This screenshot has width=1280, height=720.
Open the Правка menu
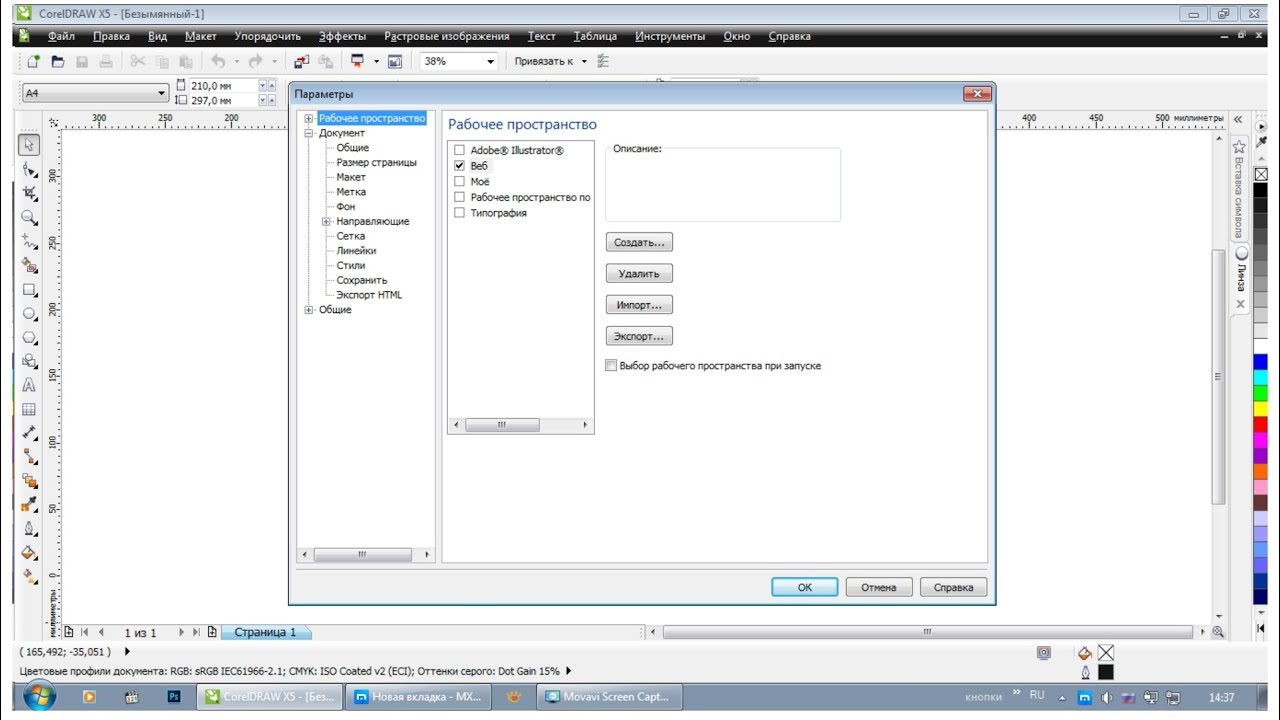pos(111,36)
